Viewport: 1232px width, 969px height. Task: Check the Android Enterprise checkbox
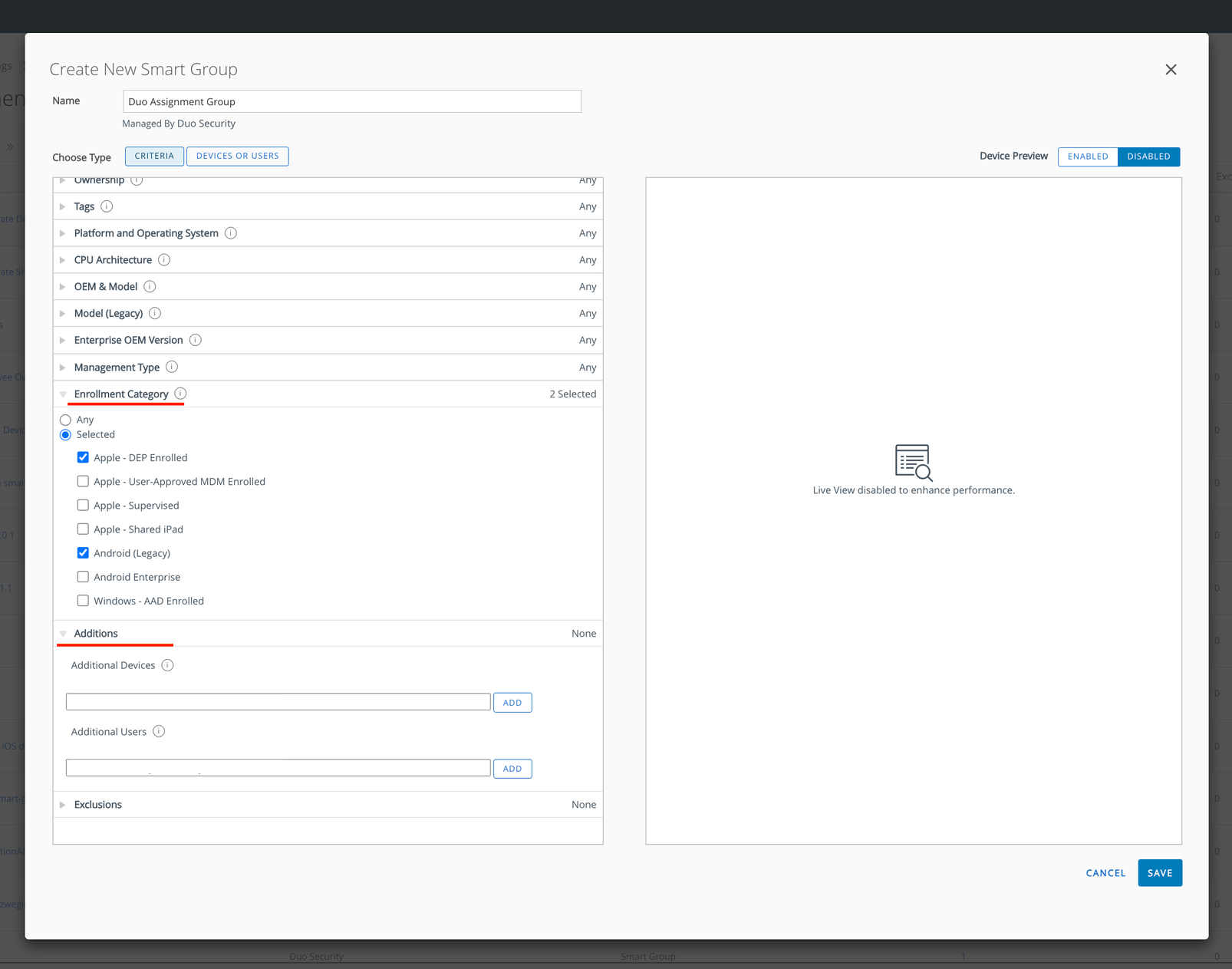pos(83,577)
